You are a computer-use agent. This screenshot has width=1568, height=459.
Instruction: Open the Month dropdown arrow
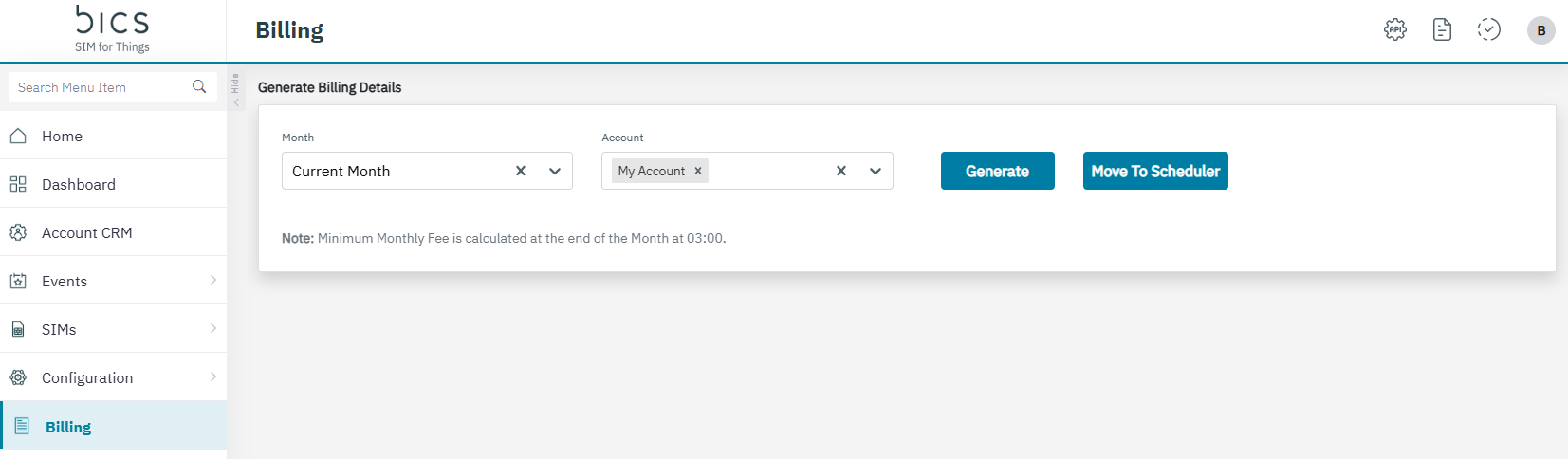click(x=555, y=171)
